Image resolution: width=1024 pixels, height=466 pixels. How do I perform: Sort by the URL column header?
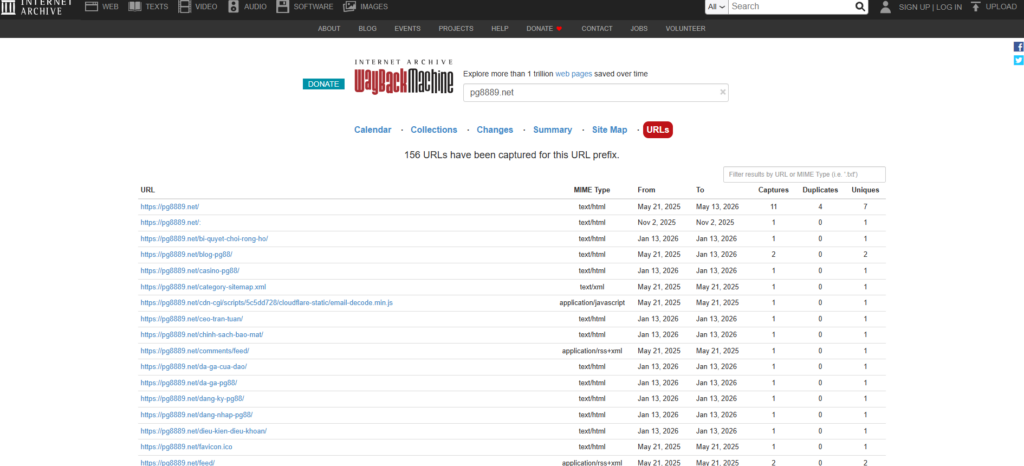[148, 190]
